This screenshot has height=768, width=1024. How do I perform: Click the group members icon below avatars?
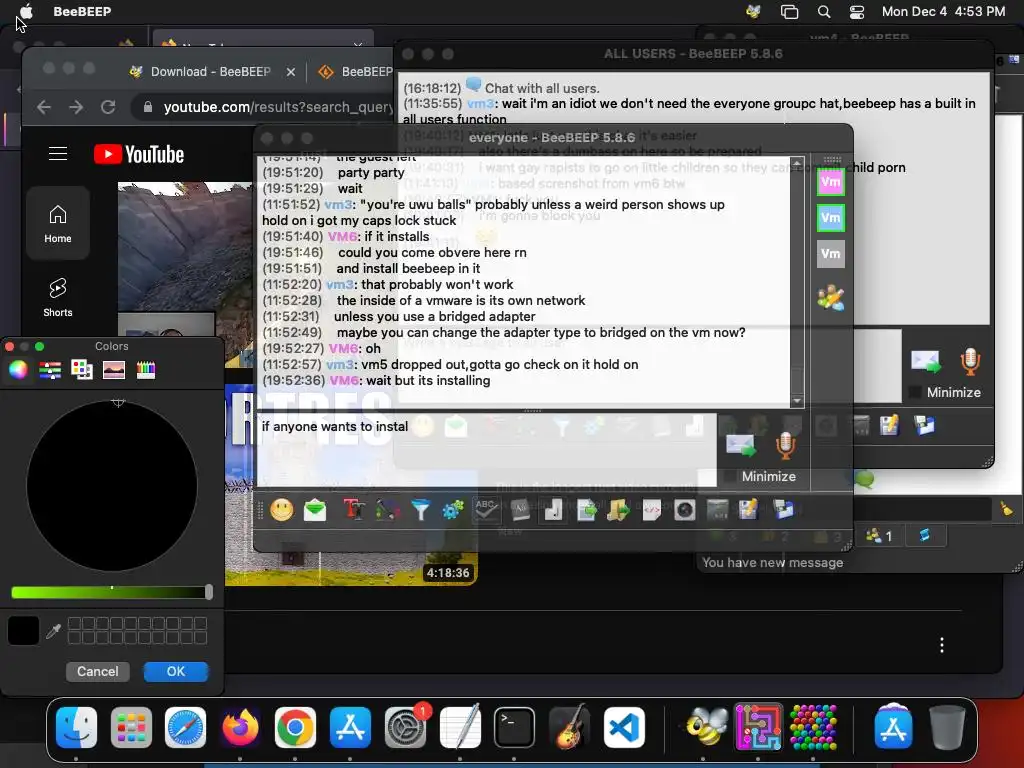pos(831,298)
